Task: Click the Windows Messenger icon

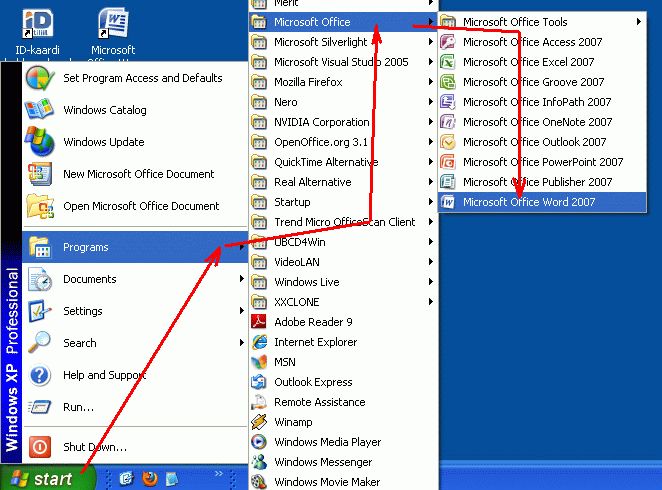Action: click(259, 462)
